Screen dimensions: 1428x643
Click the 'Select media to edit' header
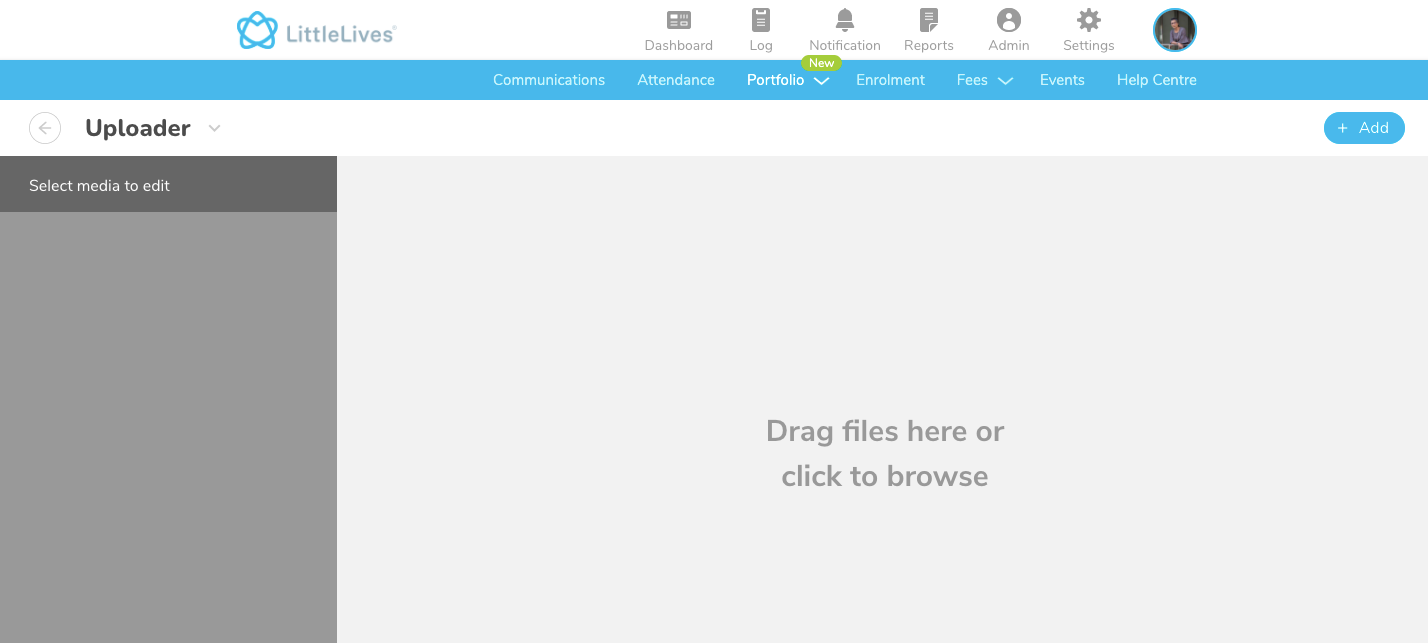(x=168, y=185)
